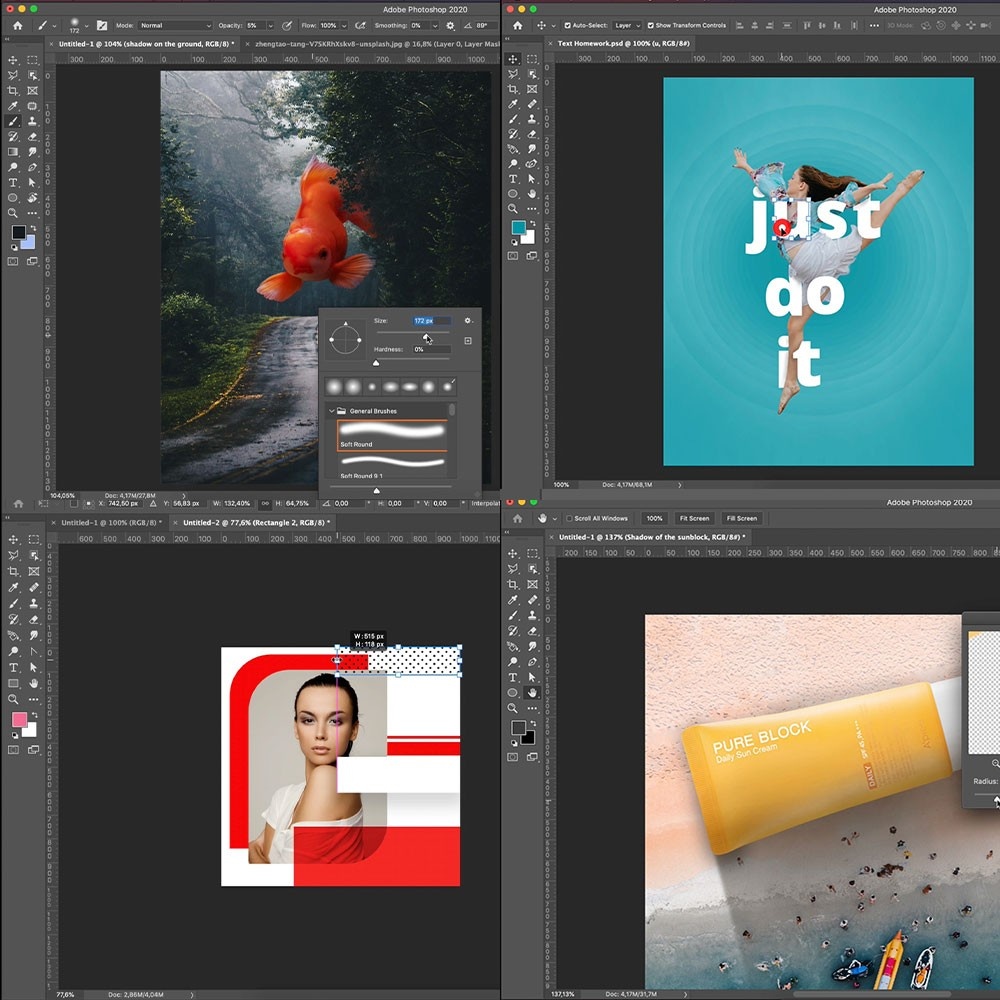Viewport: 1000px width, 1000px height.
Task: Select the Type tool in the top-right window
Action: click(x=513, y=178)
